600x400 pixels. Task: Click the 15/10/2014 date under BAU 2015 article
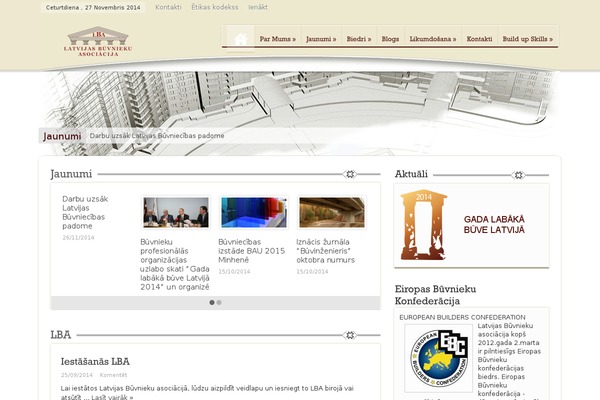click(x=234, y=272)
